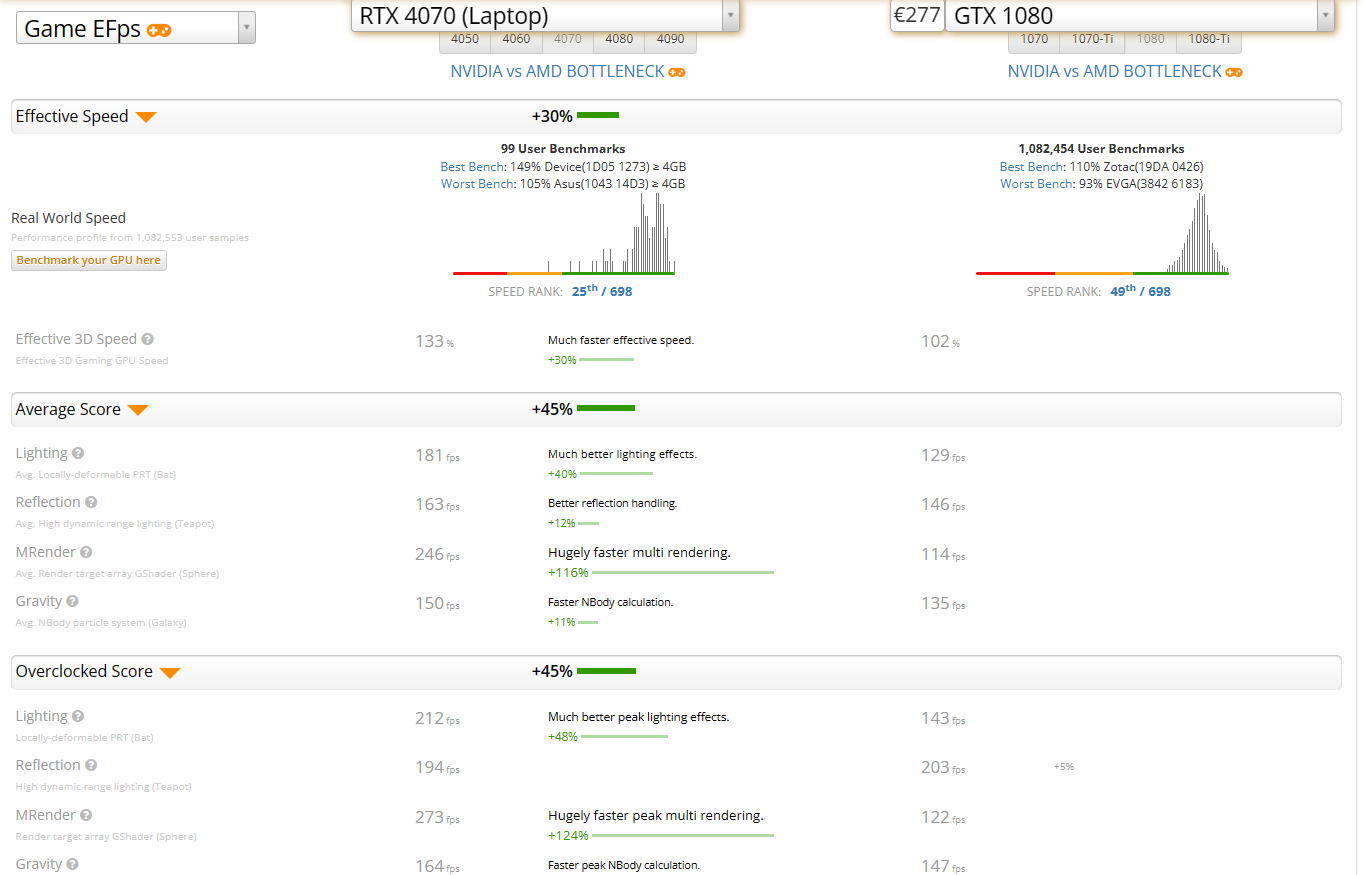Collapse the Effective Speed section arrow
Viewport: 1363px width, 875px height.
(146, 117)
